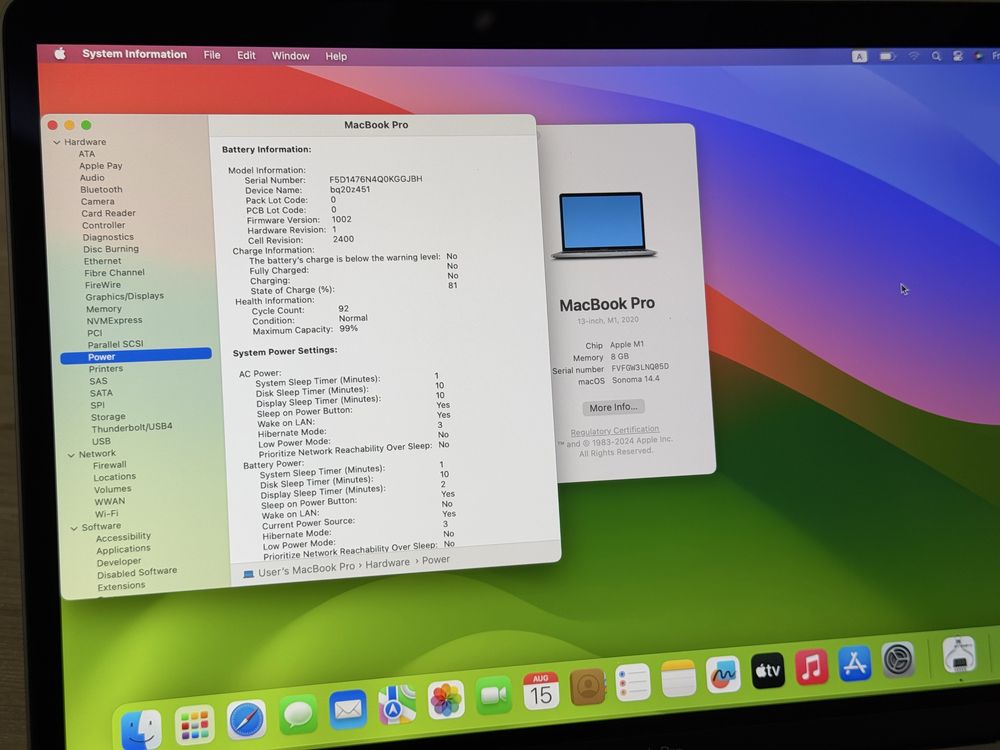
Task: Open Regulatory Certification link
Action: 615,430
